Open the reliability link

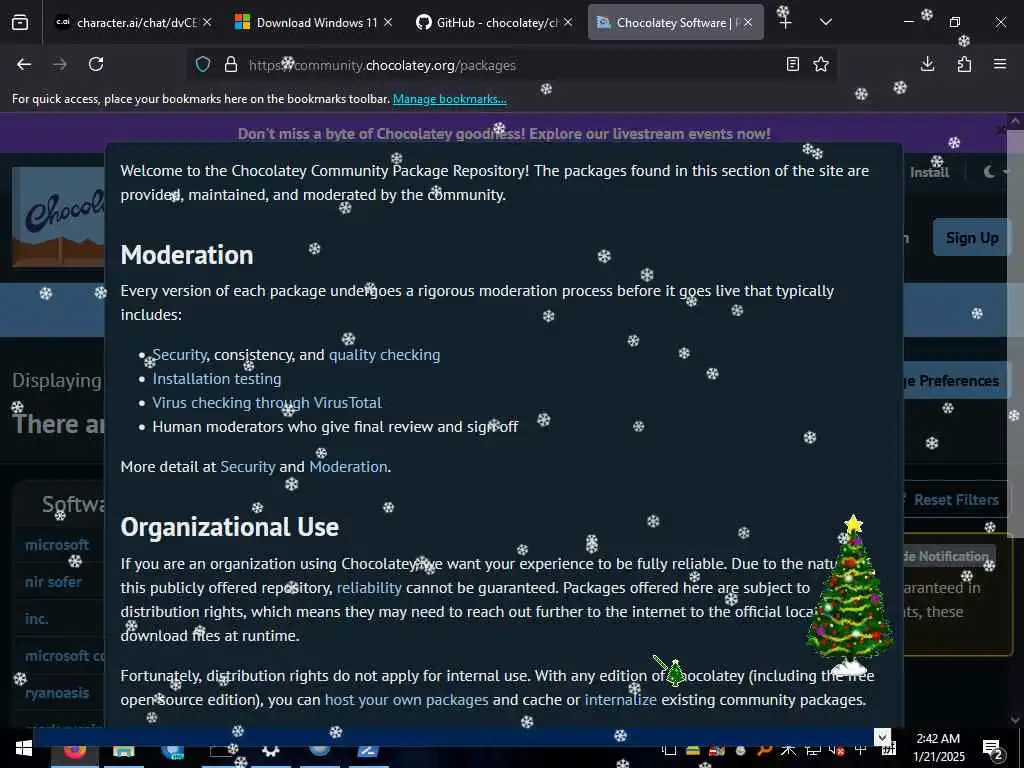point(369,588)
